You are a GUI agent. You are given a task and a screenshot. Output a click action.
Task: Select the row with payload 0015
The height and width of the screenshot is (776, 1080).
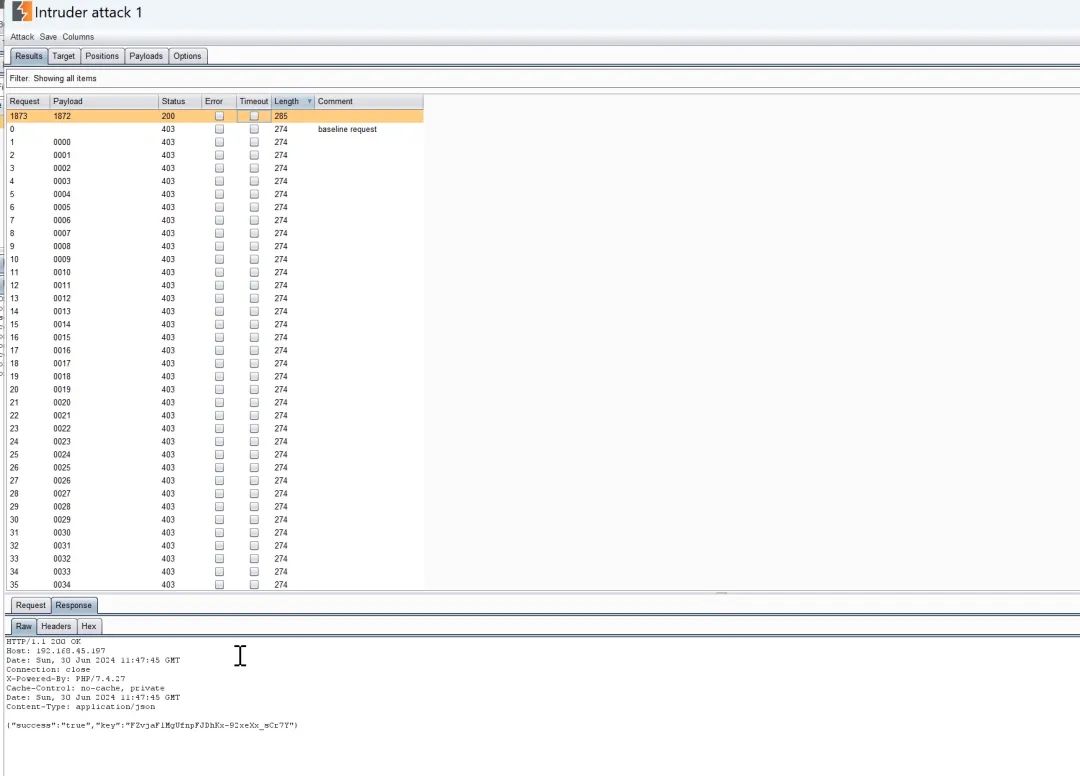pos(215,337)
